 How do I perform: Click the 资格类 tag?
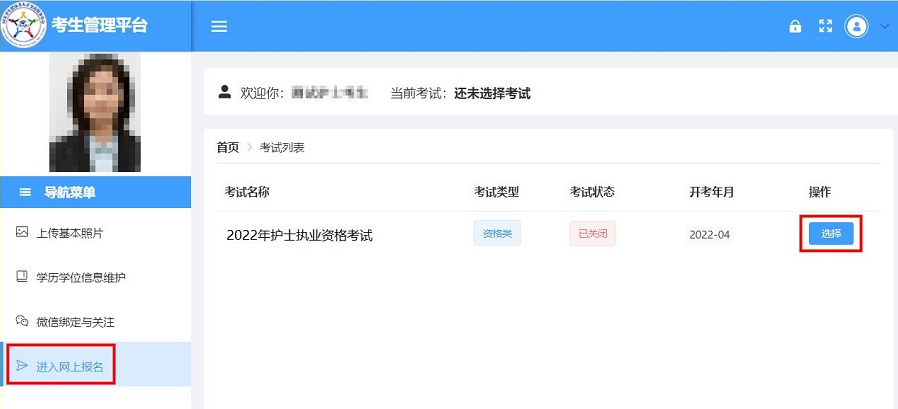[497, 233]
